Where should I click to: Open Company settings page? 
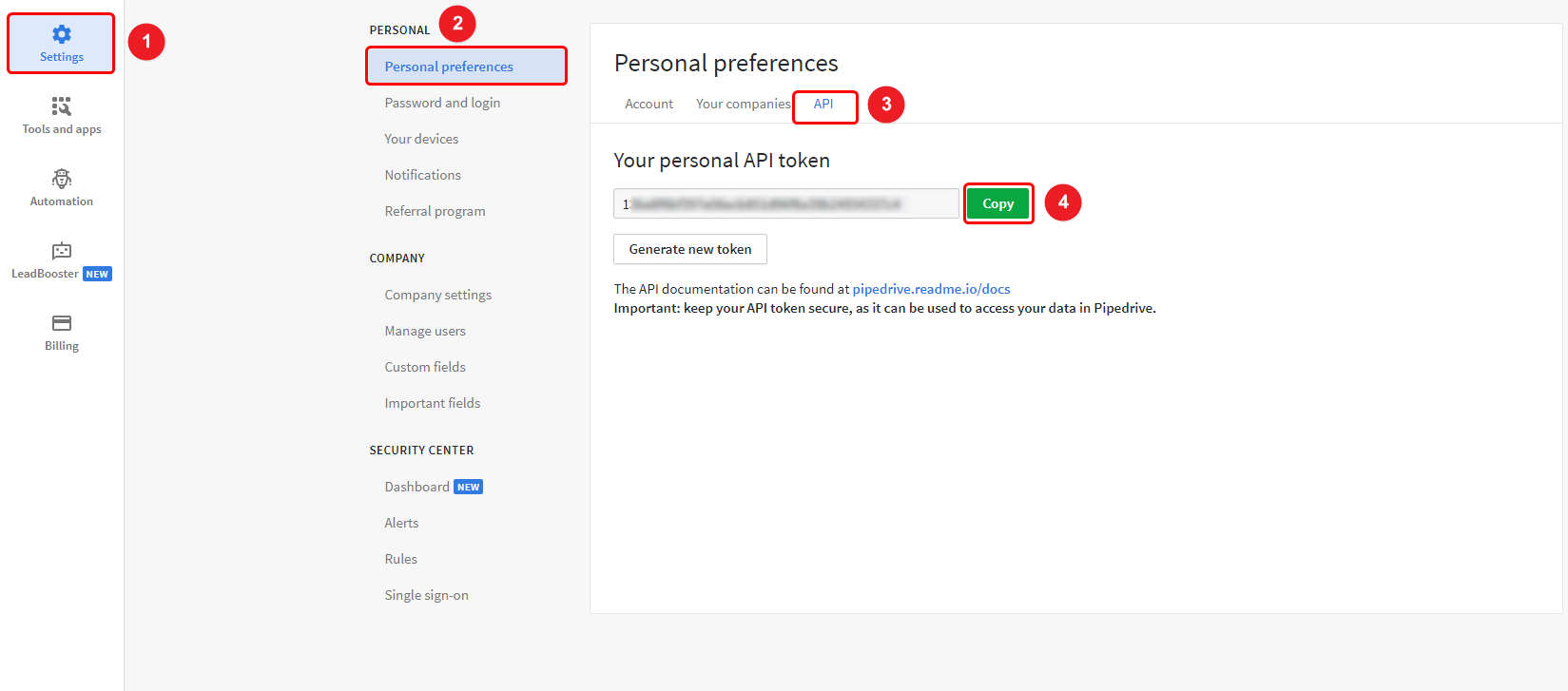(438, 295)
